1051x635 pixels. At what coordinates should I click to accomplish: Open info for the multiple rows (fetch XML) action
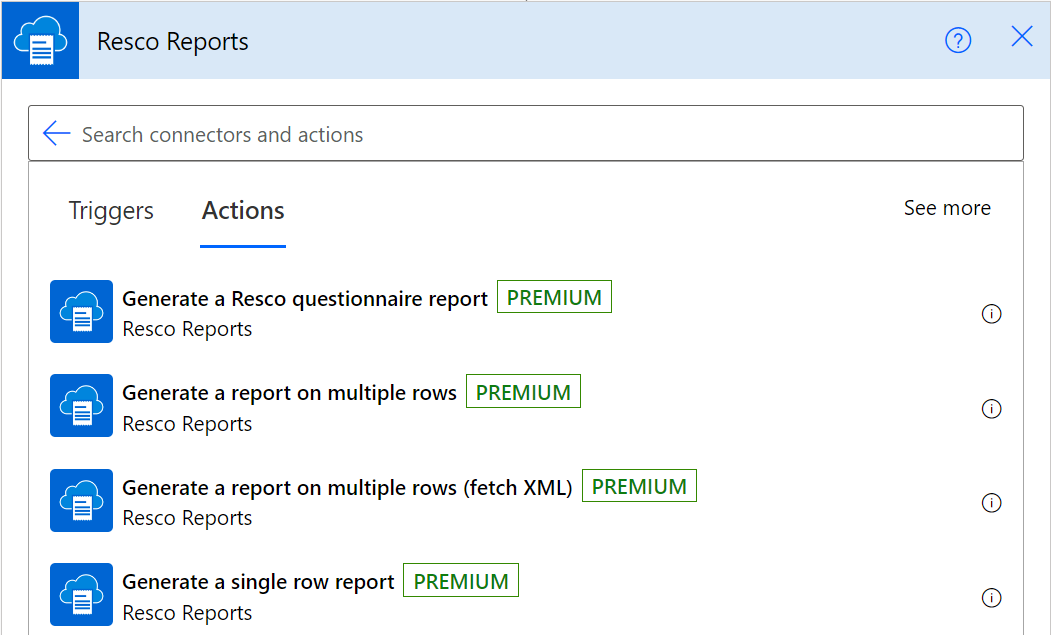click(x=991, y=503)
